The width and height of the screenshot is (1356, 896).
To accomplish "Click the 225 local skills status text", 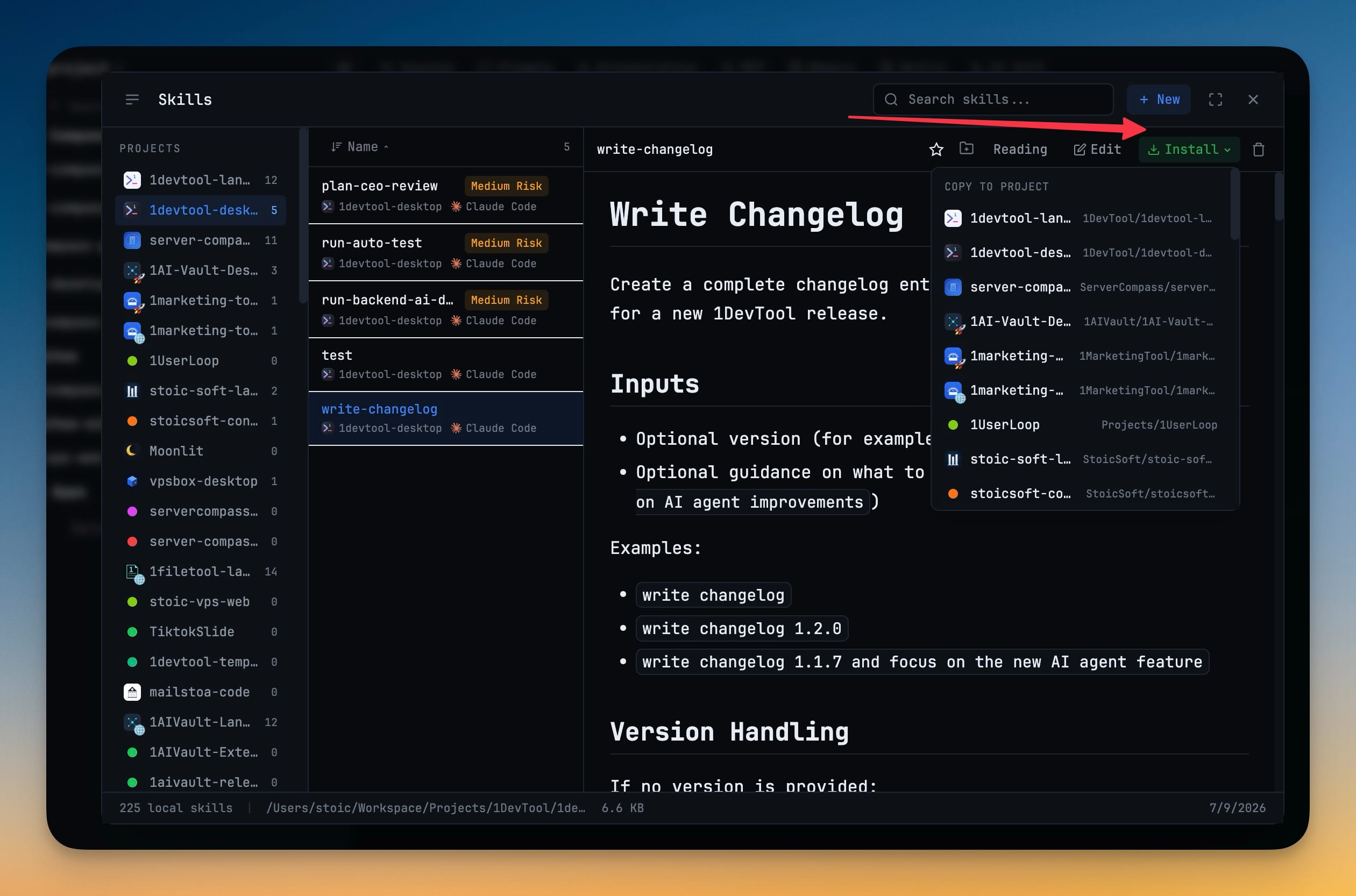I will click(176, 808).
